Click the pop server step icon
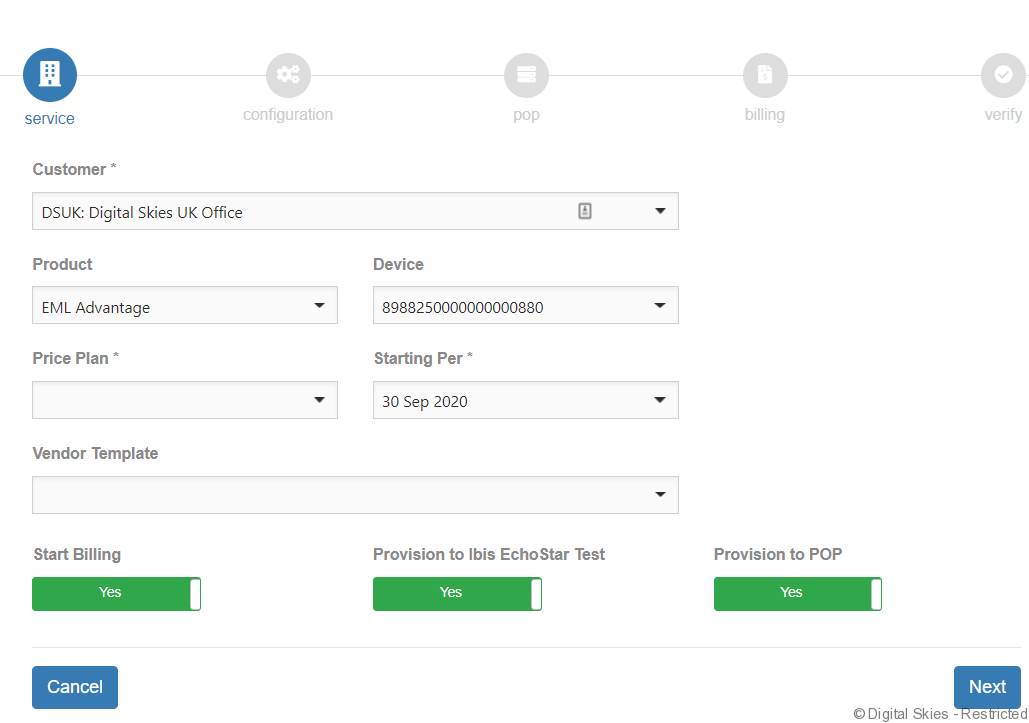1029x723 pixels. click(526, 75)
